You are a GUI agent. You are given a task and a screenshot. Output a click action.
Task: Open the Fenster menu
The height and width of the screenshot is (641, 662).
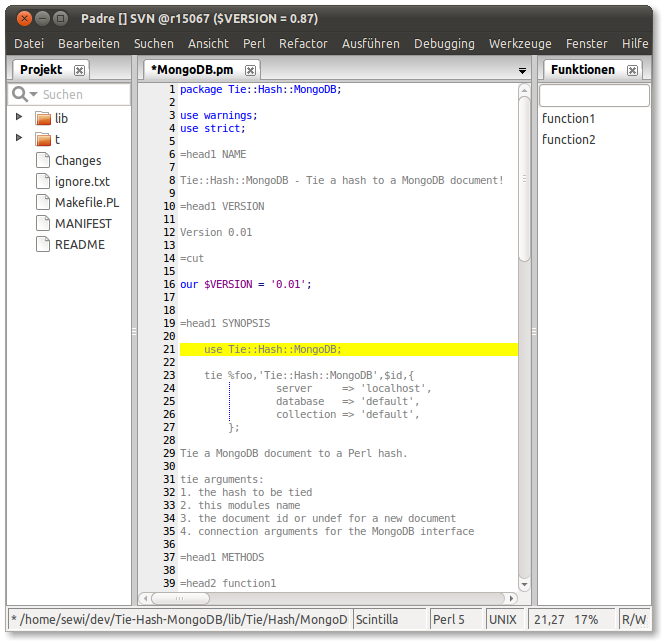[586, 43]
